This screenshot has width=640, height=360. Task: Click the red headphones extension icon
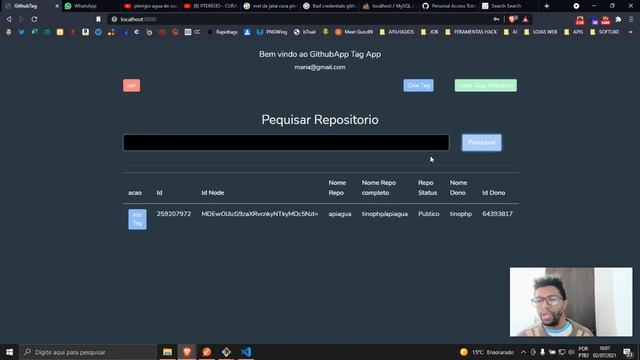click(x=580, y=20)
